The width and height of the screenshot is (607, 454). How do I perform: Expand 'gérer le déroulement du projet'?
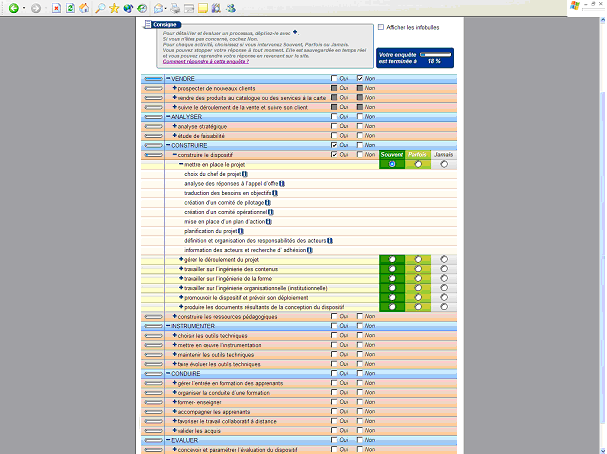point(180,259)
